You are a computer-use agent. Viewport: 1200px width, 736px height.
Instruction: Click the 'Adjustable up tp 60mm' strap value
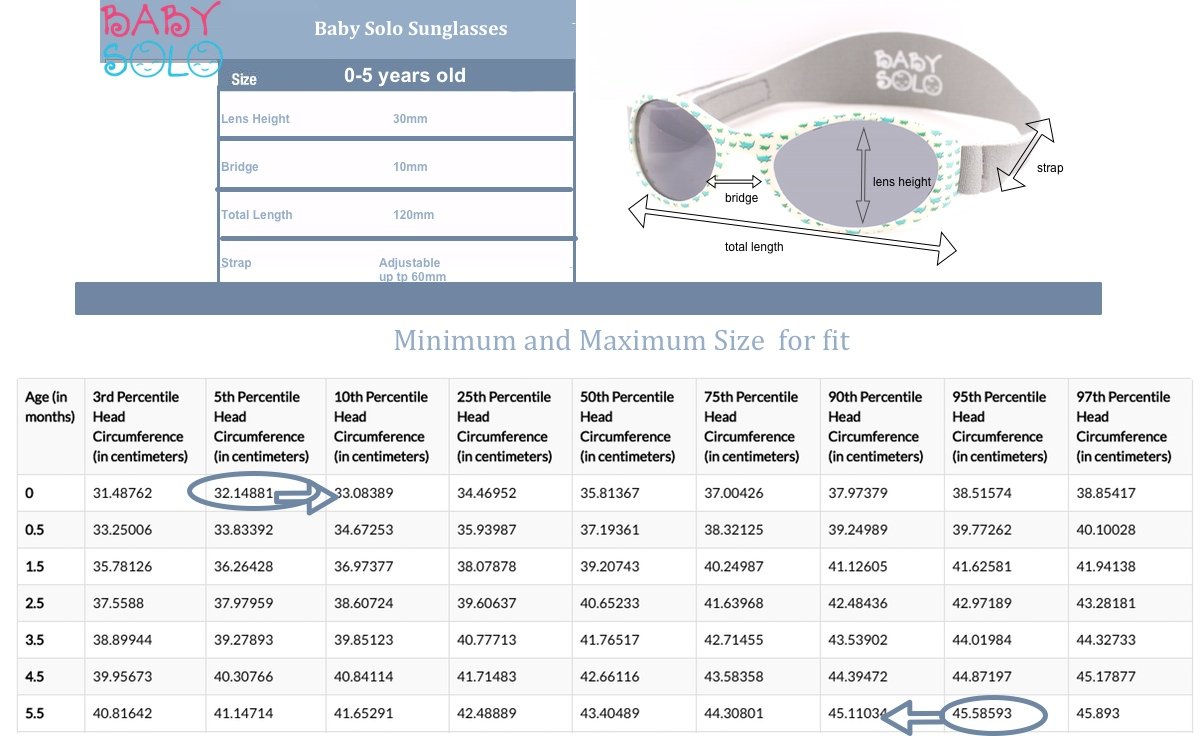coord(412,270)
